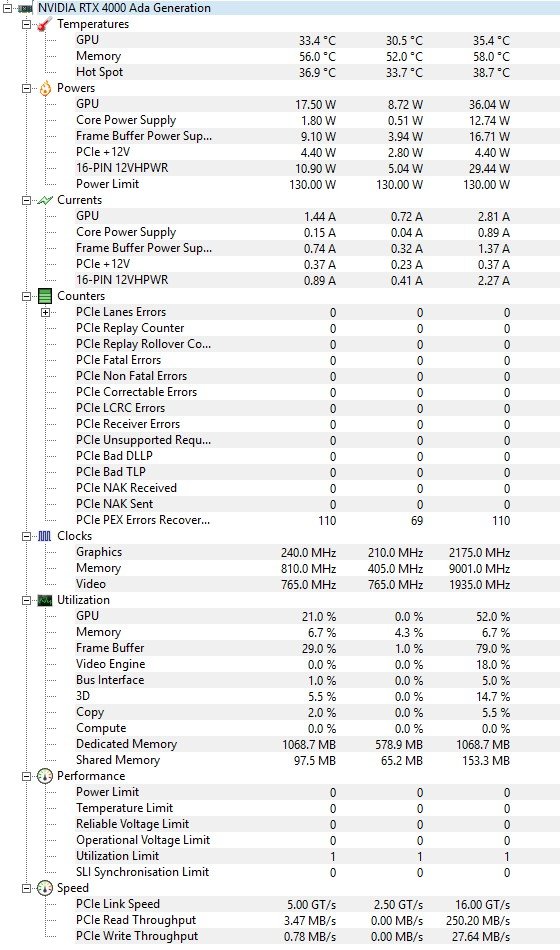This screenshot has width=560, height=950.
Task: Collapse the NVIDIA RTX 4000 Ada Generation node
Action: [x=7, y=8]
